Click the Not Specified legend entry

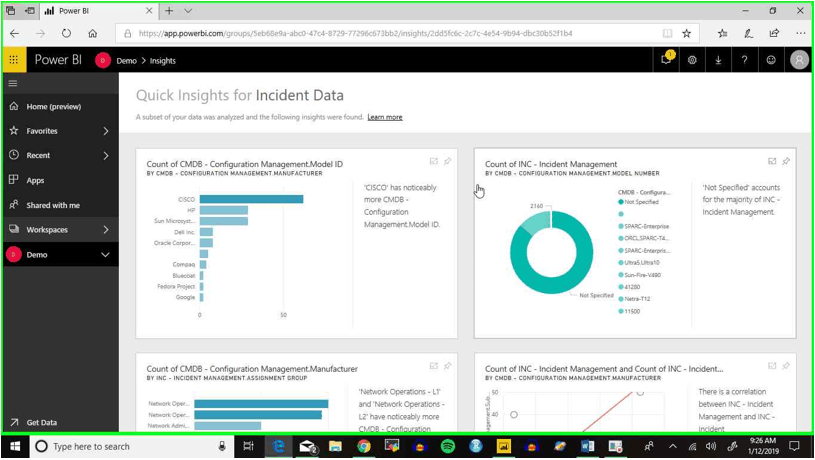(x=638, y=202)
